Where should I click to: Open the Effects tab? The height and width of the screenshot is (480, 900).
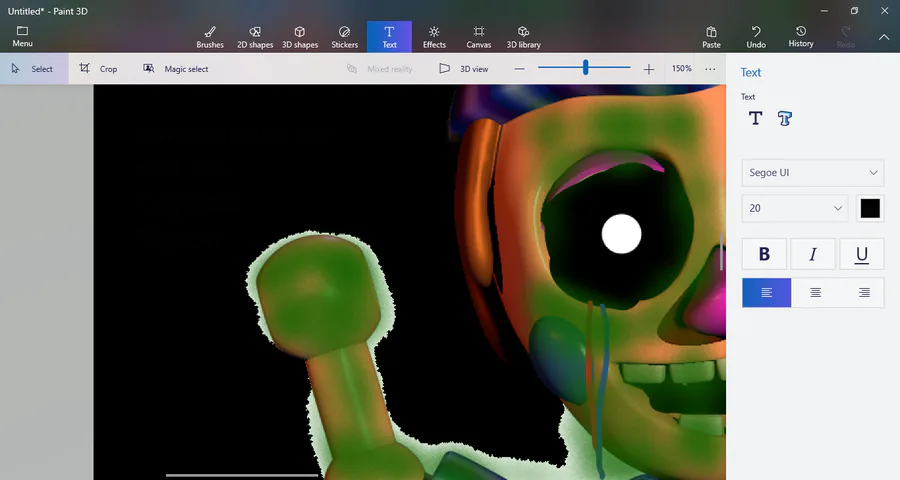pyautogui.click(x=434, y=37)
